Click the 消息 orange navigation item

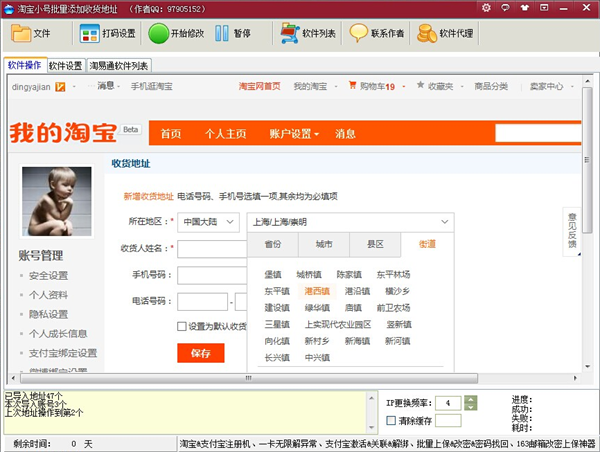(x=345, y=134)
